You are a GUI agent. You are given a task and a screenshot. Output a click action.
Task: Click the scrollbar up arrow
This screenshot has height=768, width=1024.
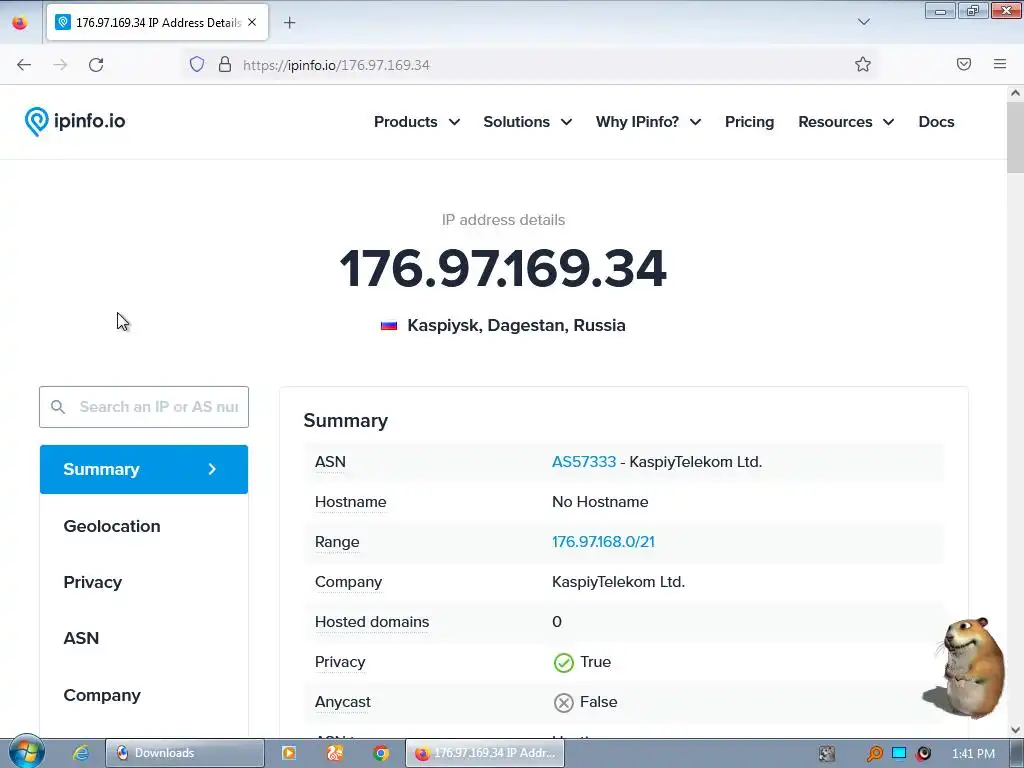[1015, 93]
